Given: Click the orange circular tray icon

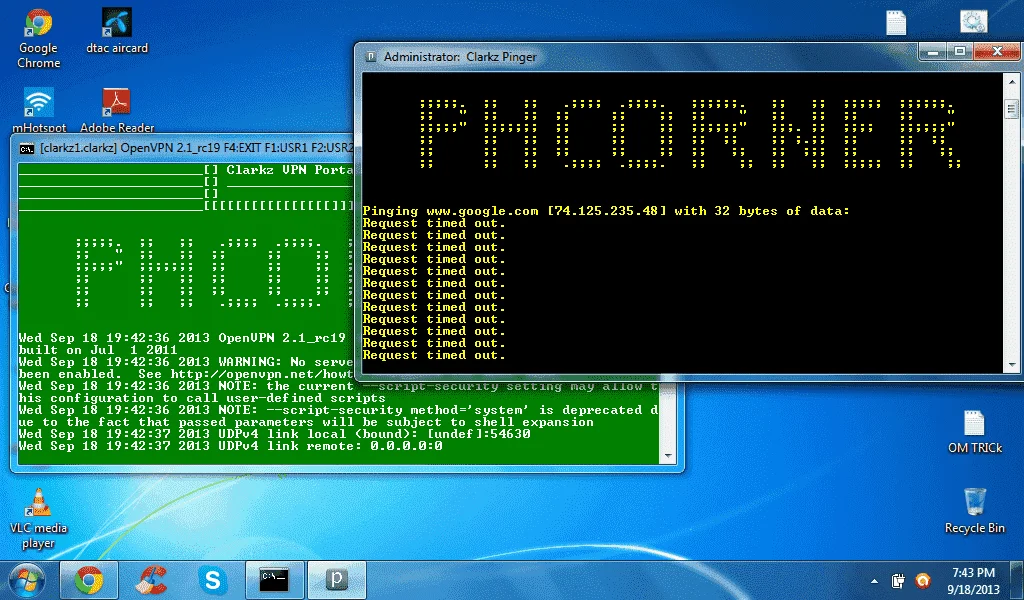Looking at the screenshot, I should click(922, 580).
